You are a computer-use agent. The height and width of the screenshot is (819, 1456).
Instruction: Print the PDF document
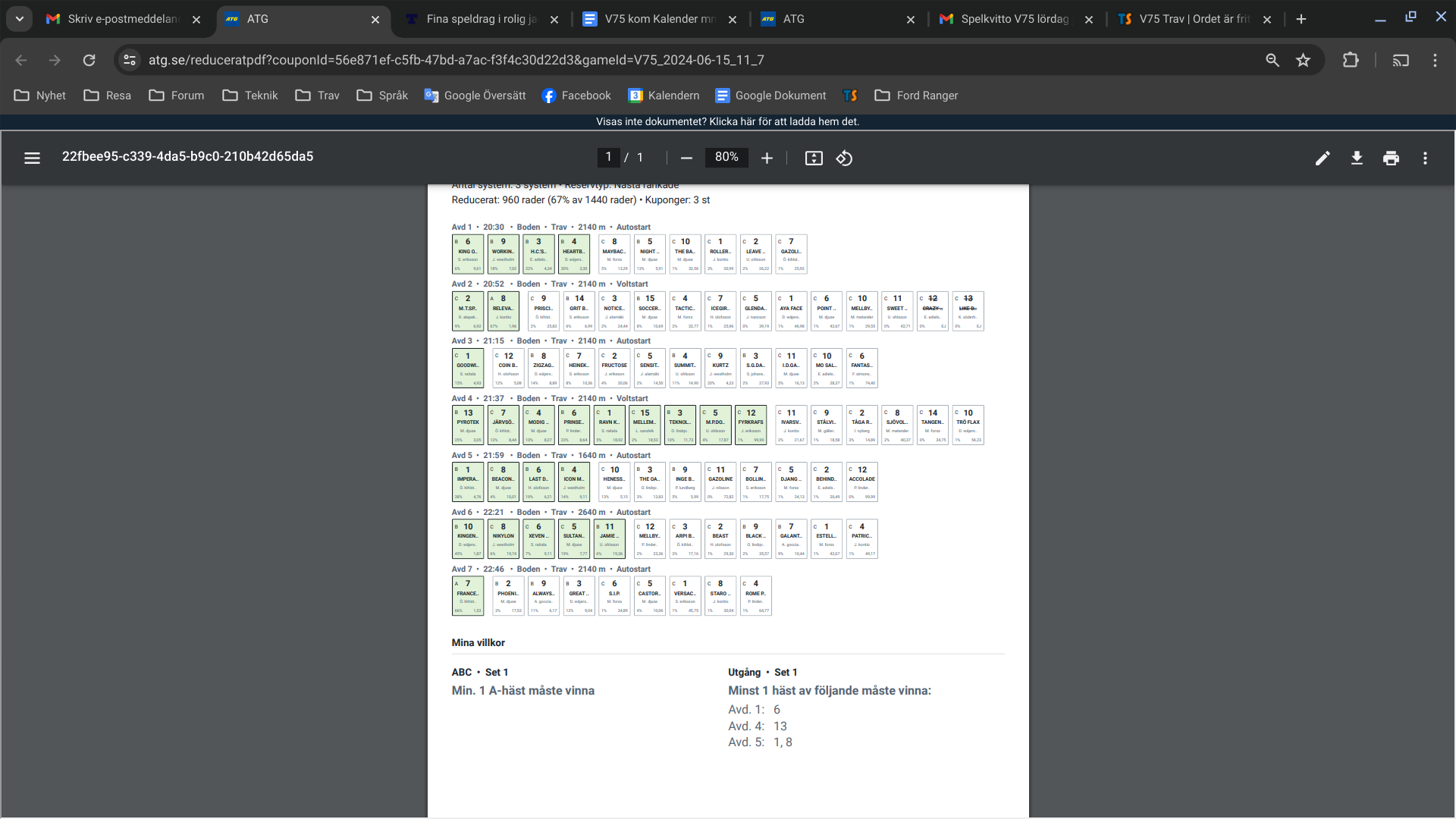[1391, 158]
